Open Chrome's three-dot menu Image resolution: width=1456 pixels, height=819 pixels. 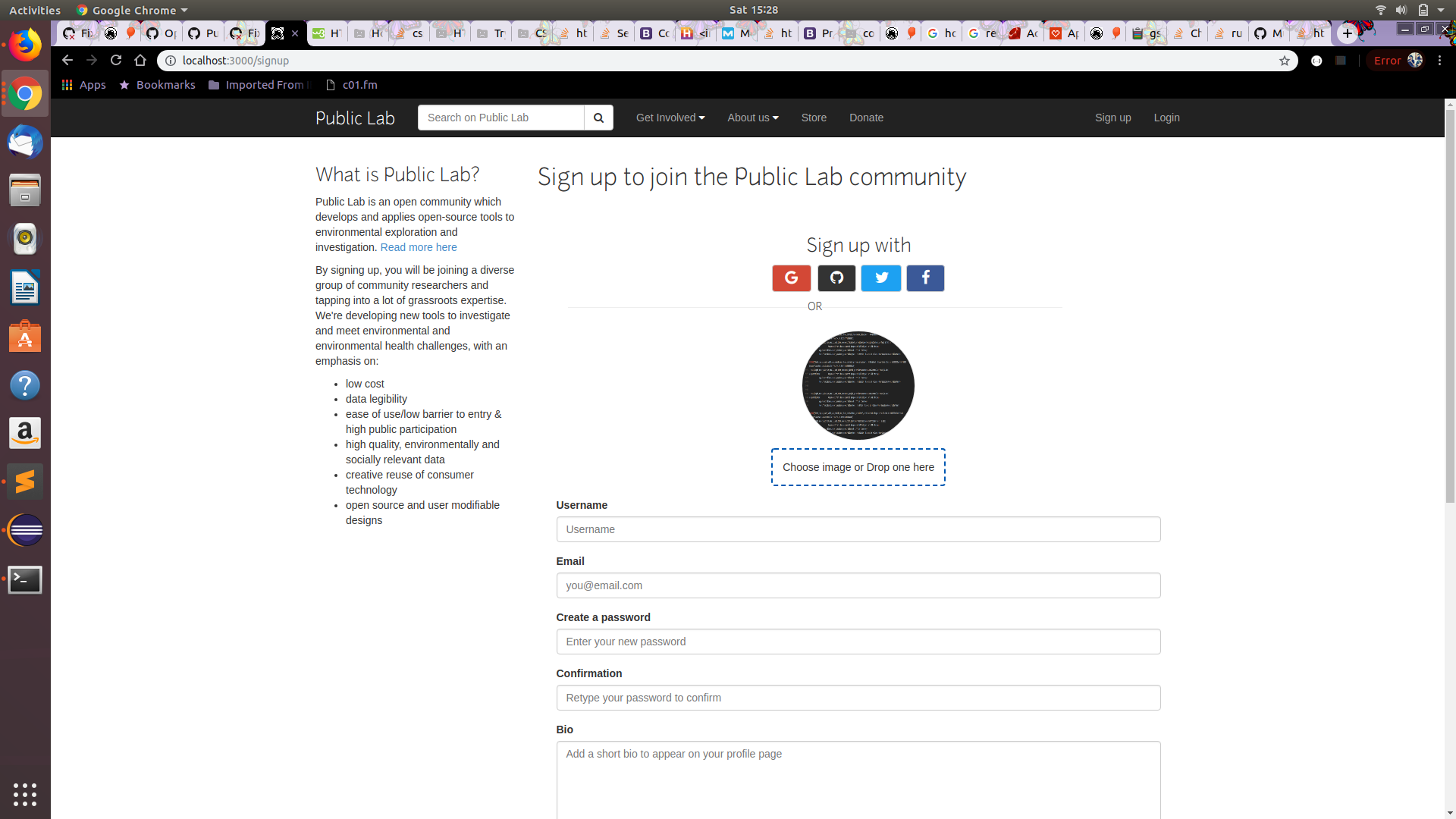point(1440,61)
